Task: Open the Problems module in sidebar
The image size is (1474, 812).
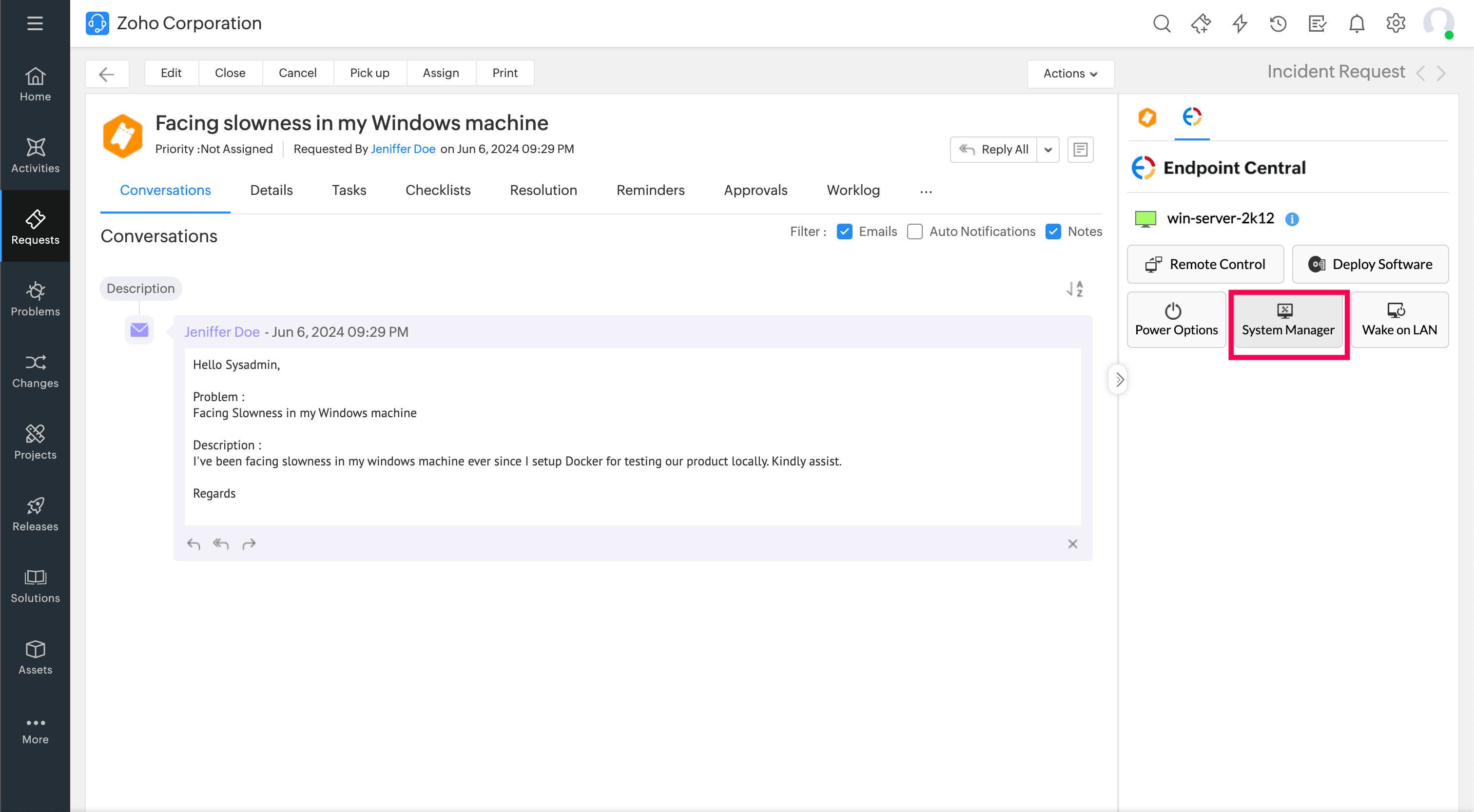Action: pos(35,299)
